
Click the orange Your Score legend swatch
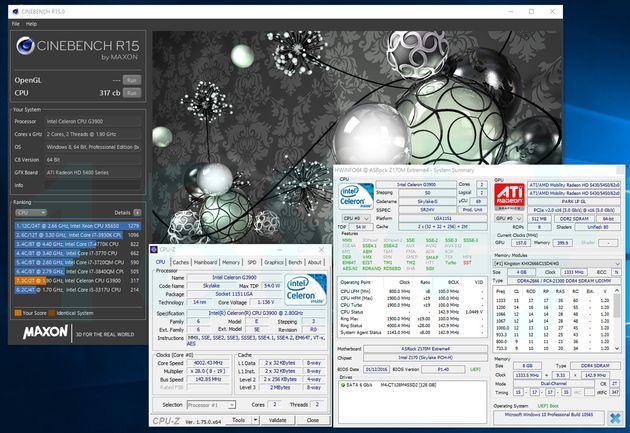18,313
